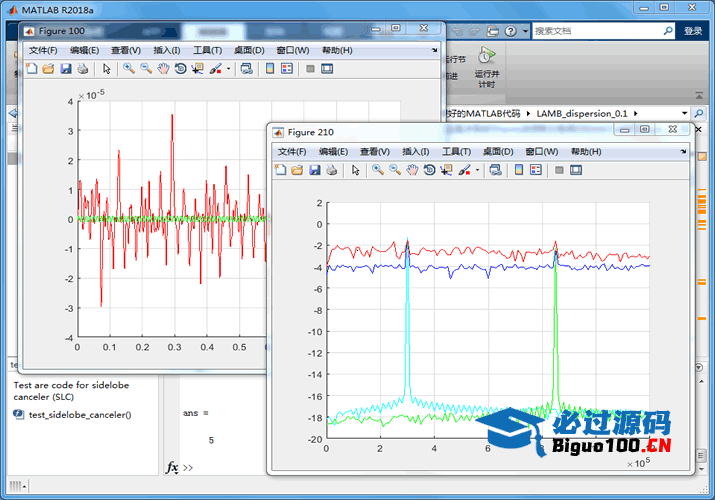Open brush color dropdown arrow in Figure 210
715x500 pixels.
(x=477, y=170)
